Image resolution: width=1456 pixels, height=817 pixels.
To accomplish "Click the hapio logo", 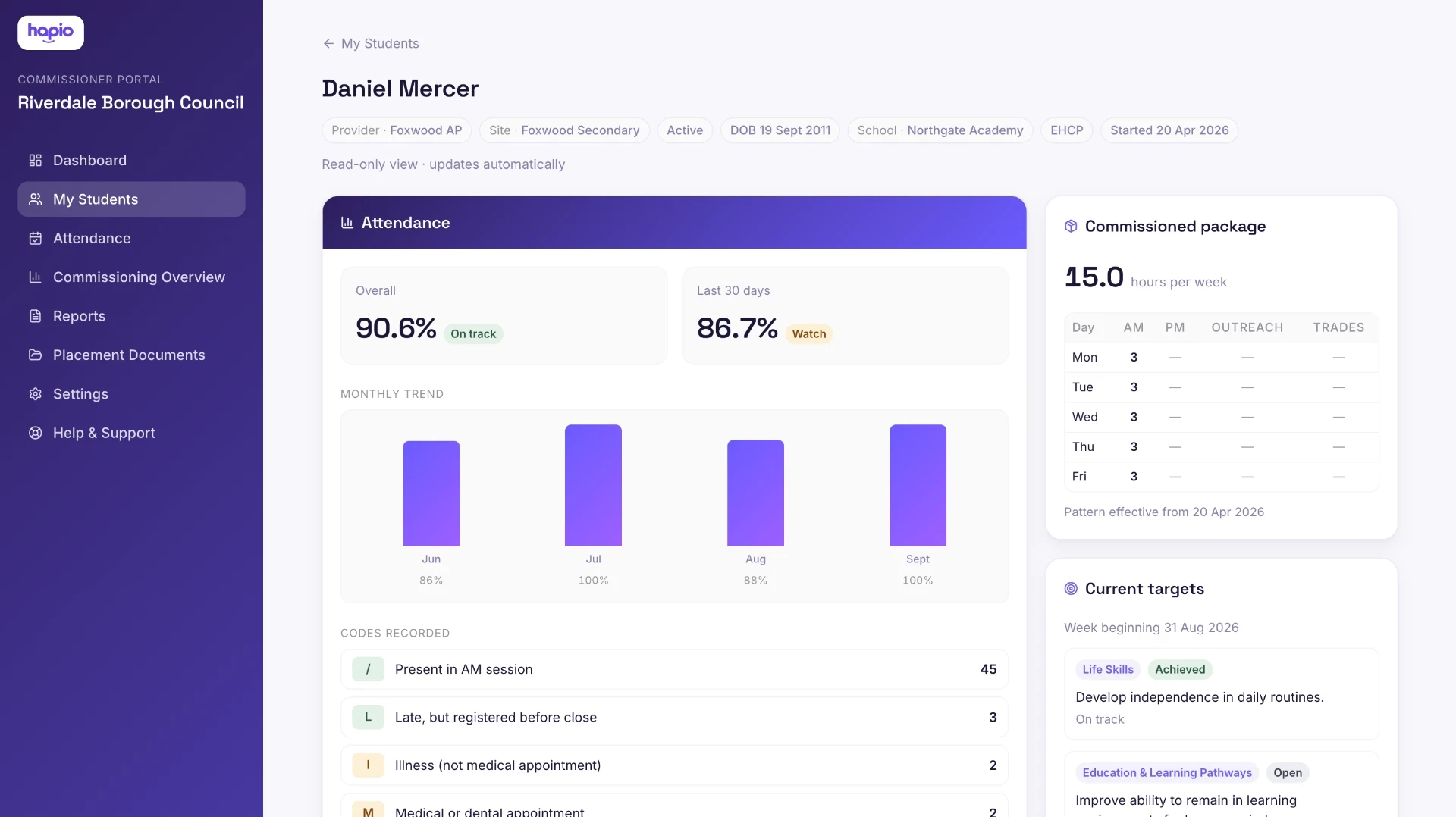I will (51, 33).
